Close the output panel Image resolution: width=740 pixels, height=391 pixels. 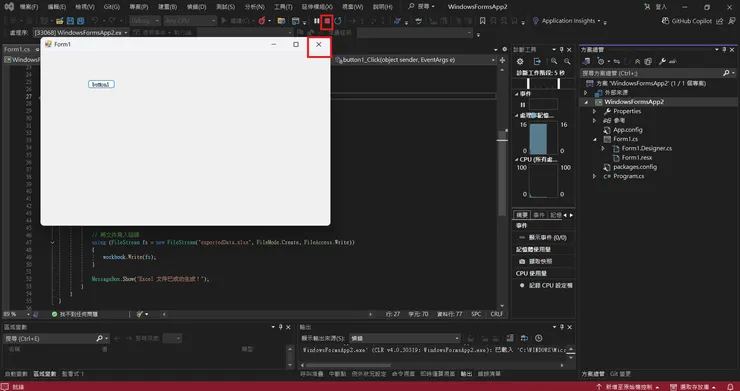pos(570,327)
